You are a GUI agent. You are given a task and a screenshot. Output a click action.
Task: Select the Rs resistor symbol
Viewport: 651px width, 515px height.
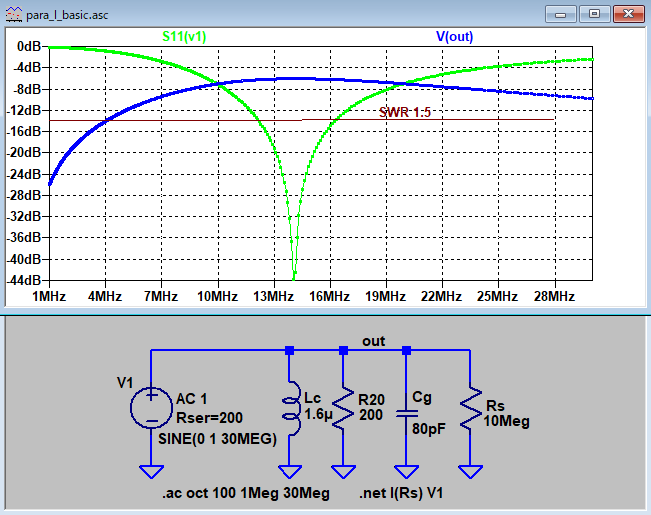point(470,408)
